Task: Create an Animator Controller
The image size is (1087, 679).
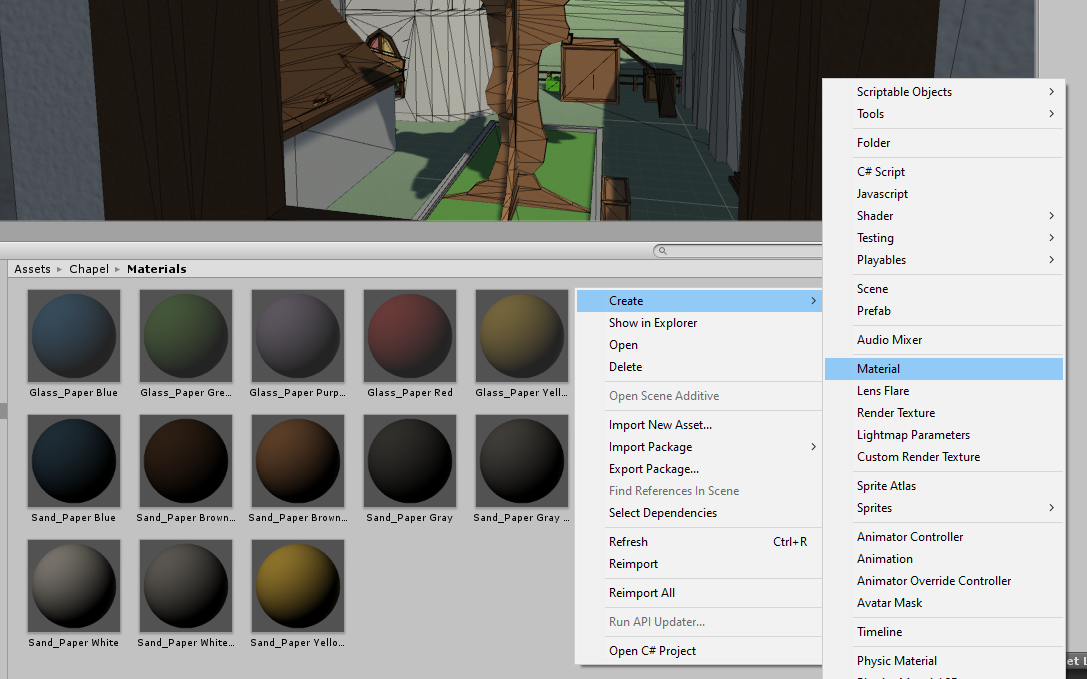Action: [x=910, y=538]
